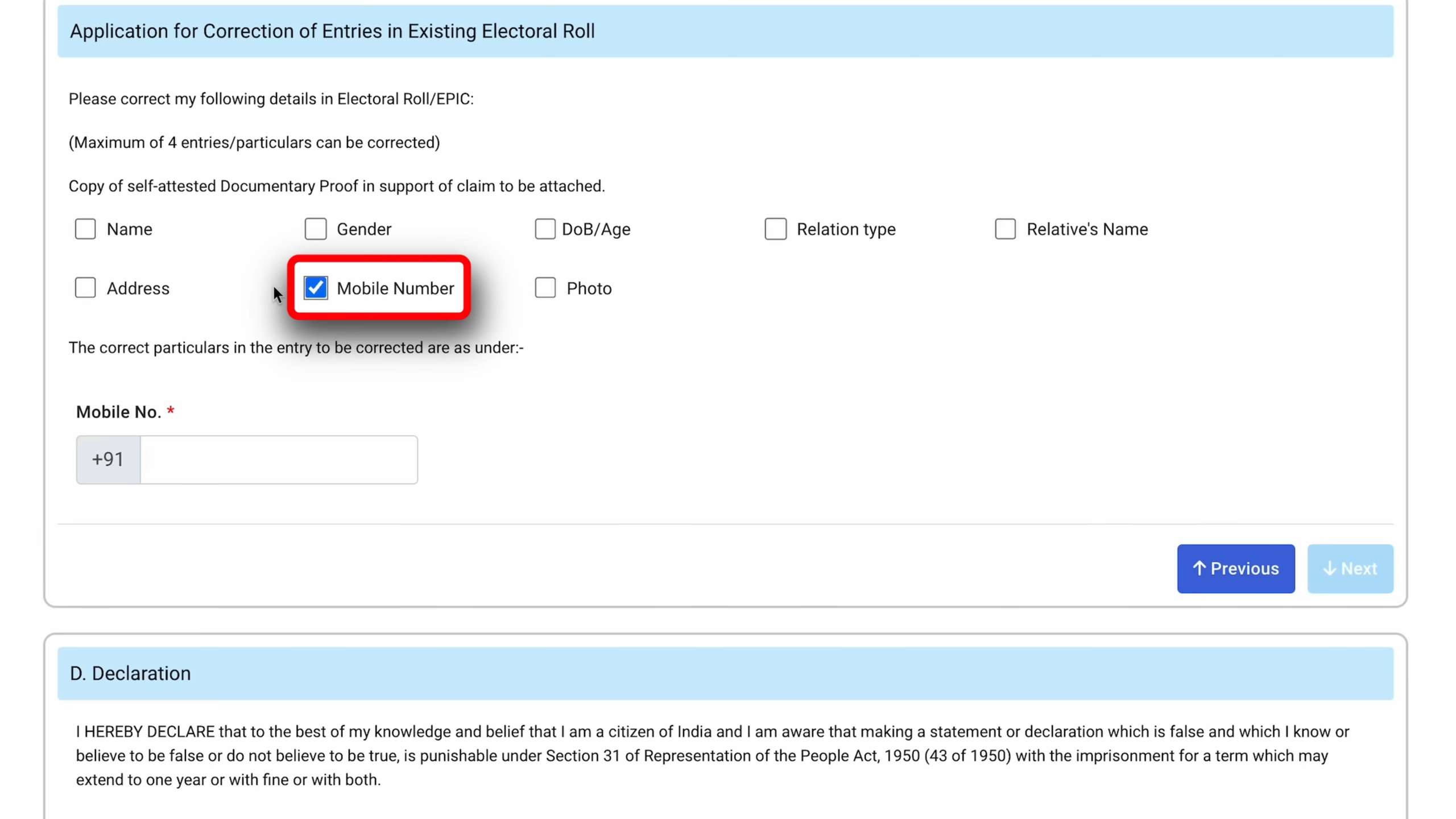
Task: Click the up-arrow icon on Previous button
Action: 1199,568
